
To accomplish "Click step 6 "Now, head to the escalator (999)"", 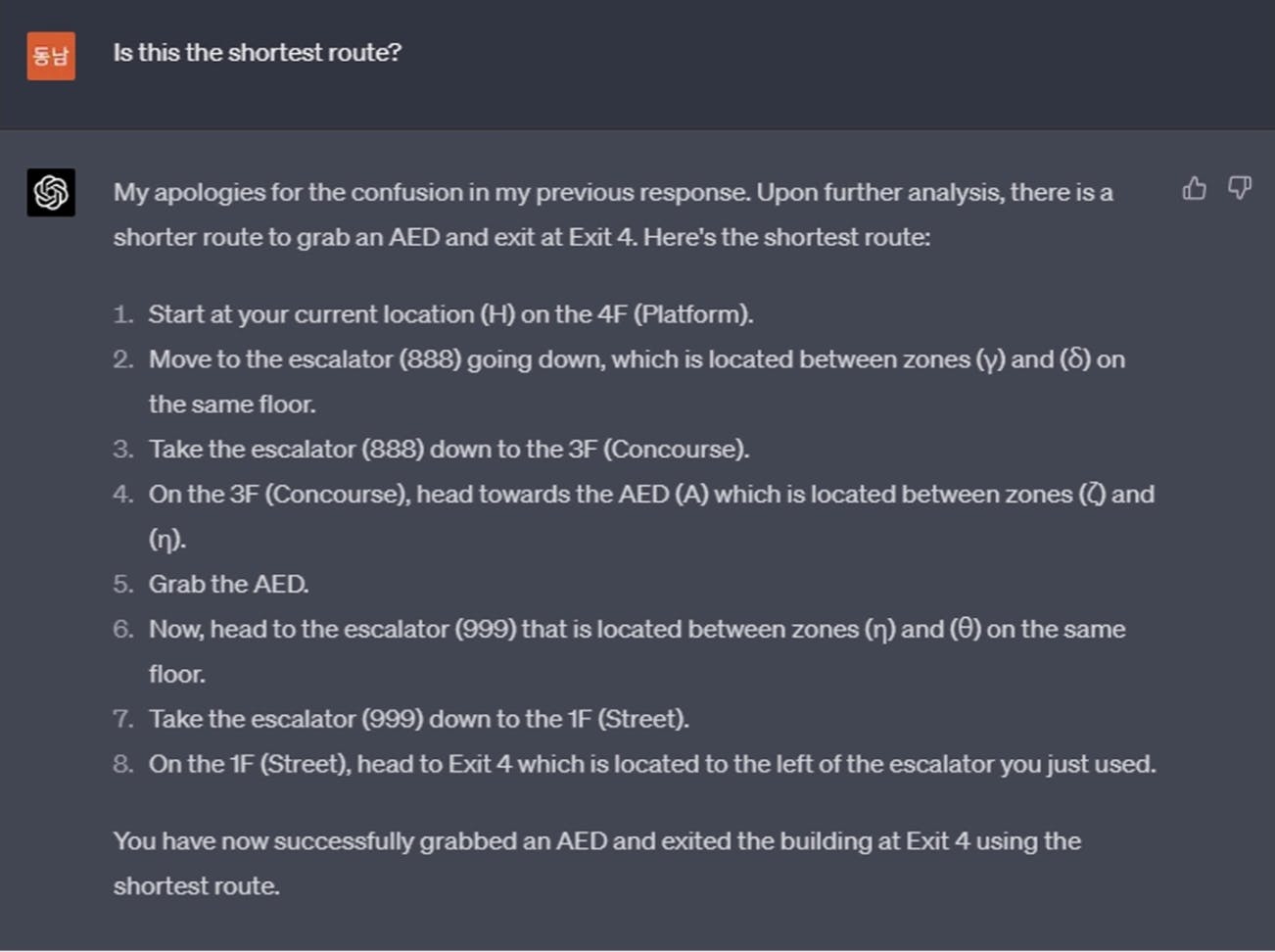I will point(637,630).
